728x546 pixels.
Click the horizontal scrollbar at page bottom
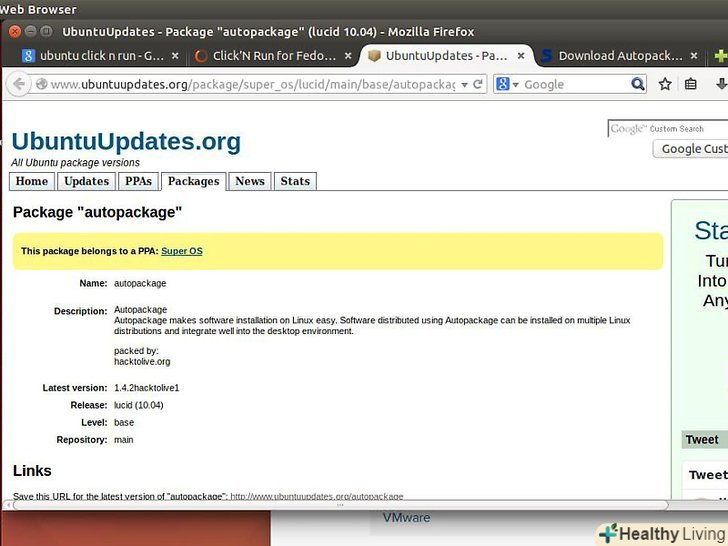pos(340,505)
